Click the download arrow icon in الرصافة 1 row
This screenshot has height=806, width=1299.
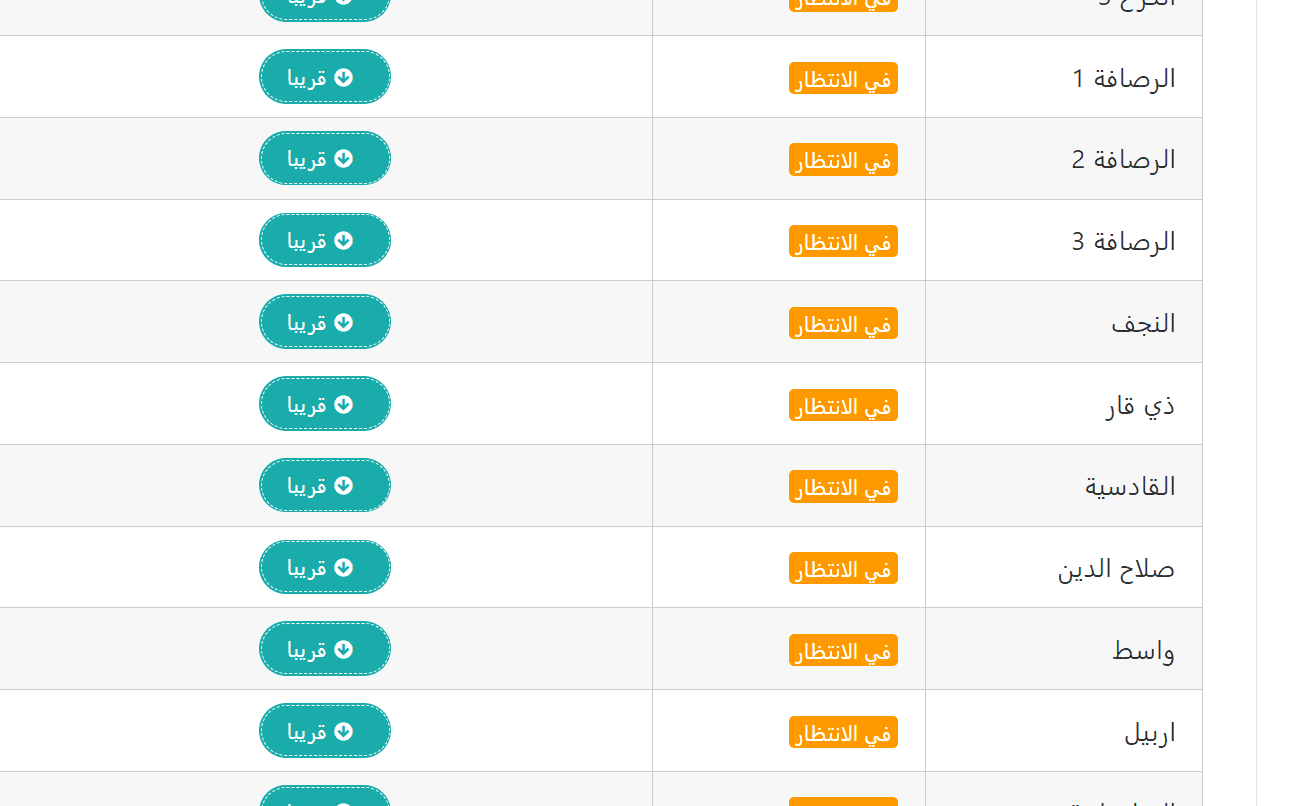click(344, 77)
